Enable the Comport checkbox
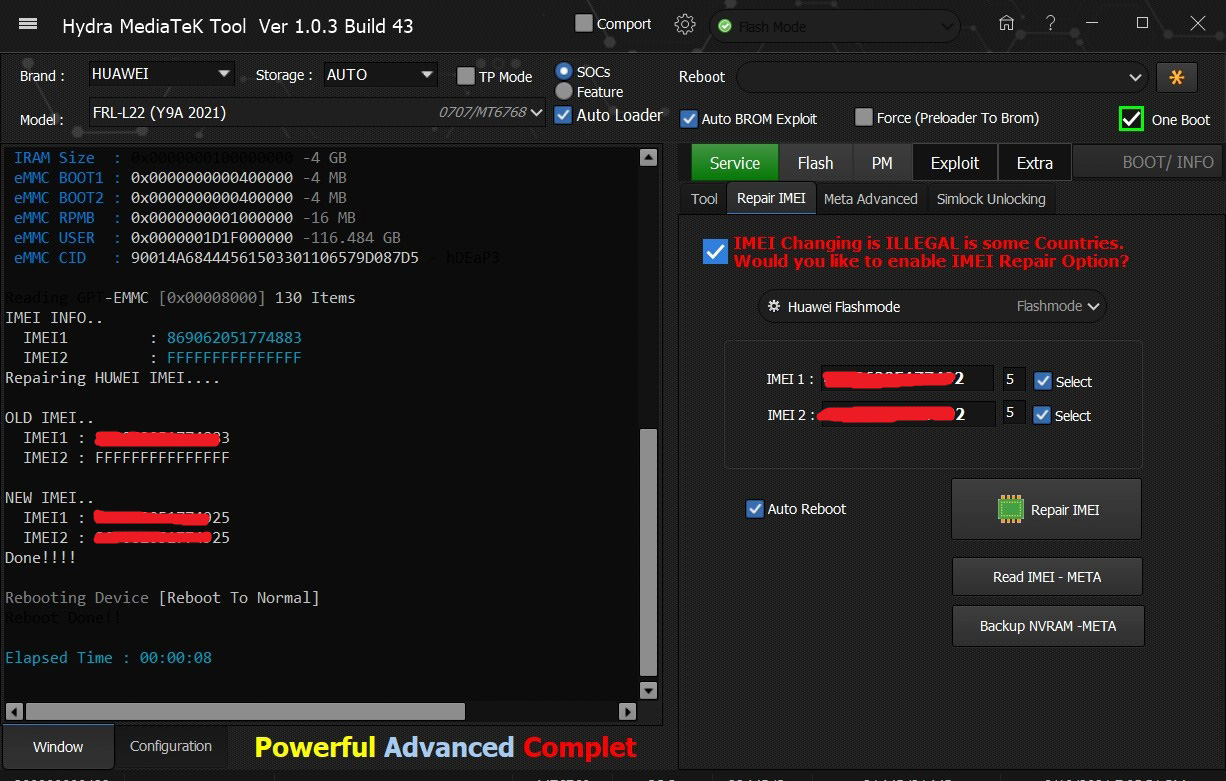The width and height of the screenshot is (1226, 781). (584, 23)
